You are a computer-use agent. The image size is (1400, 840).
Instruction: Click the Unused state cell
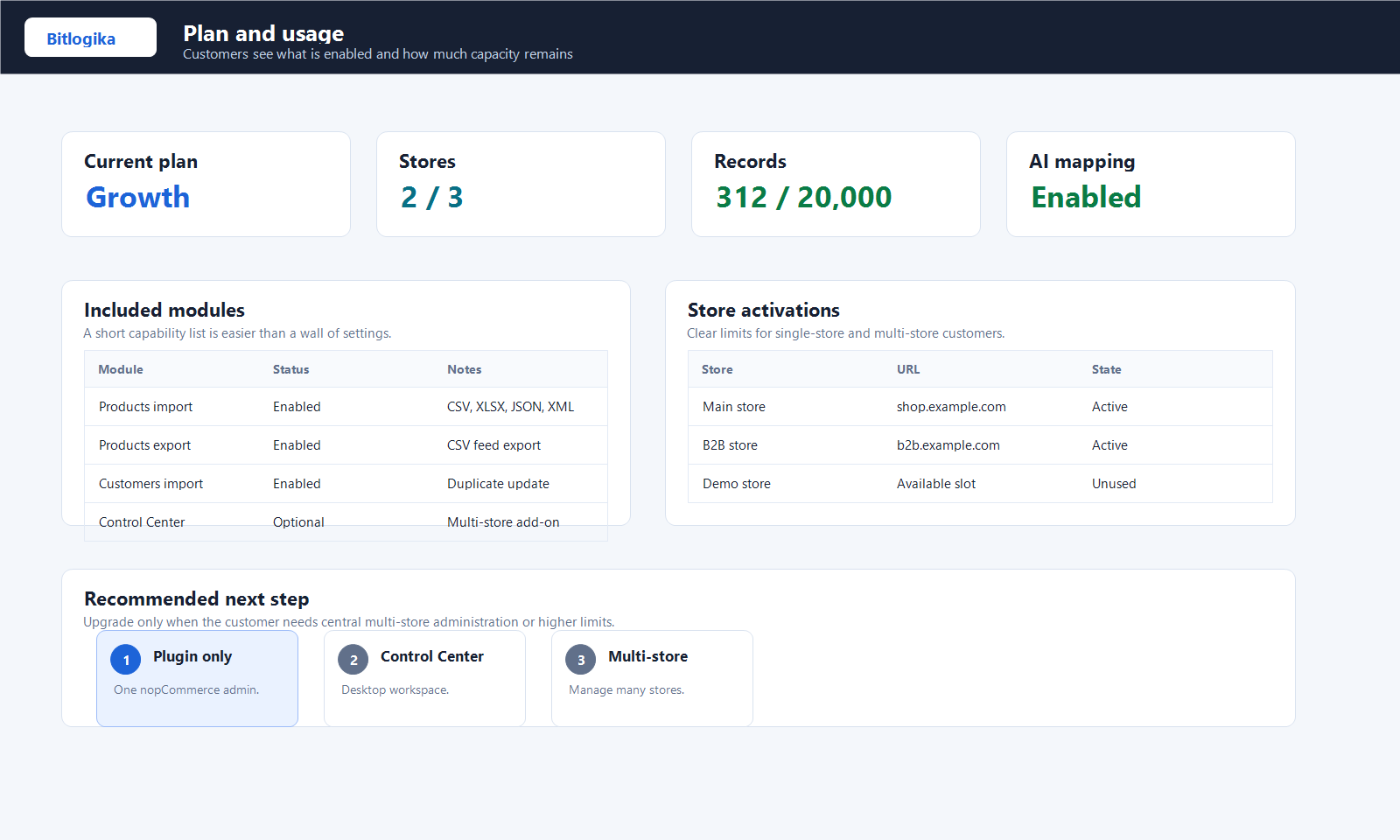pos(1114,484)
